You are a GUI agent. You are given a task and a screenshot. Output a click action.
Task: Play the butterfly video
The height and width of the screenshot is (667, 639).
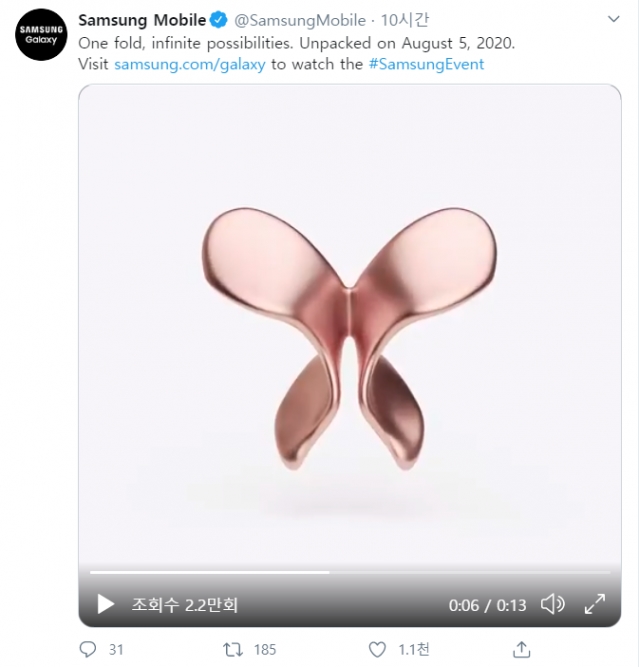[105, 604]
